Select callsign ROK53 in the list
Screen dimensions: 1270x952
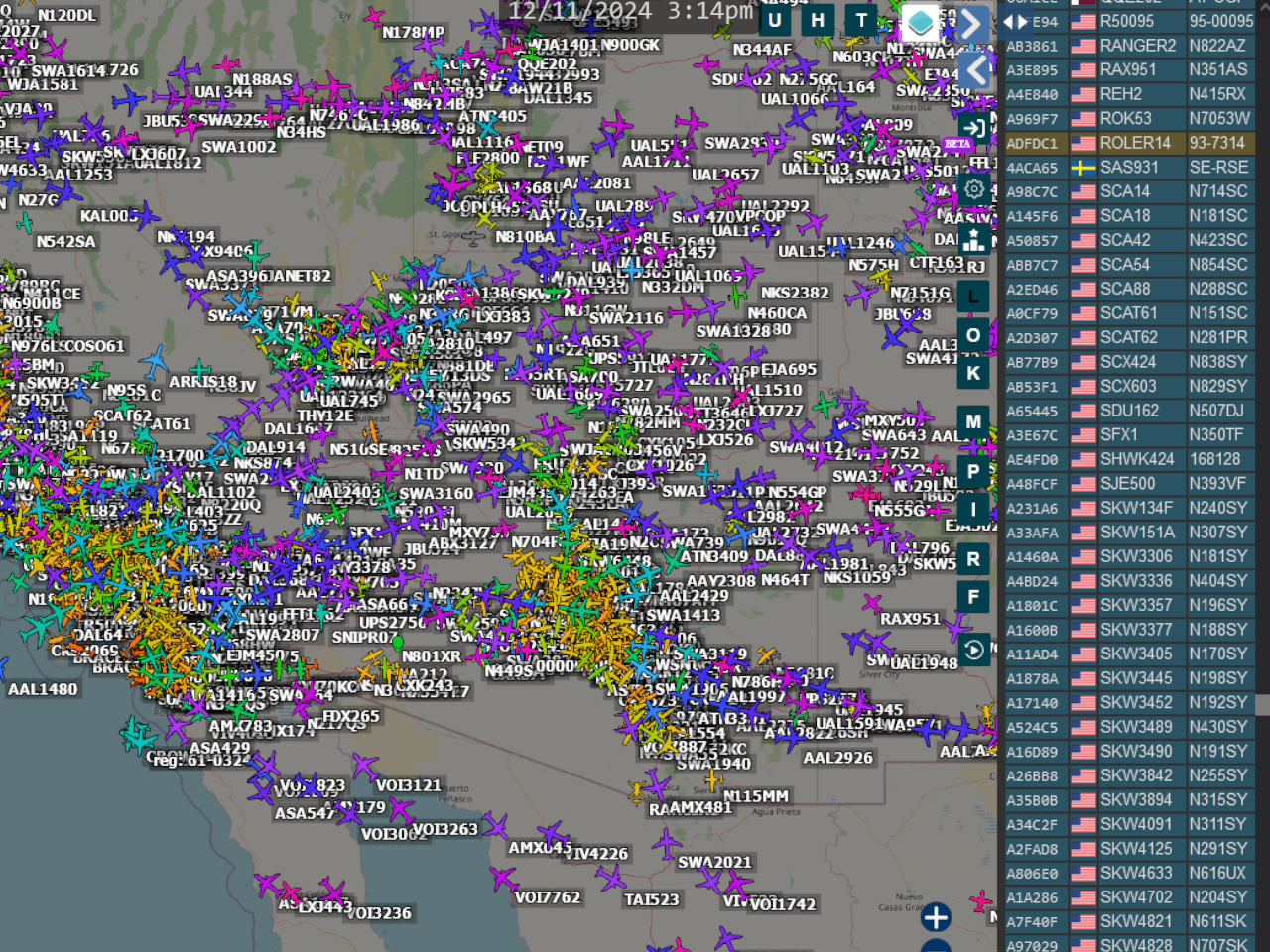(x=1126, y=118)
